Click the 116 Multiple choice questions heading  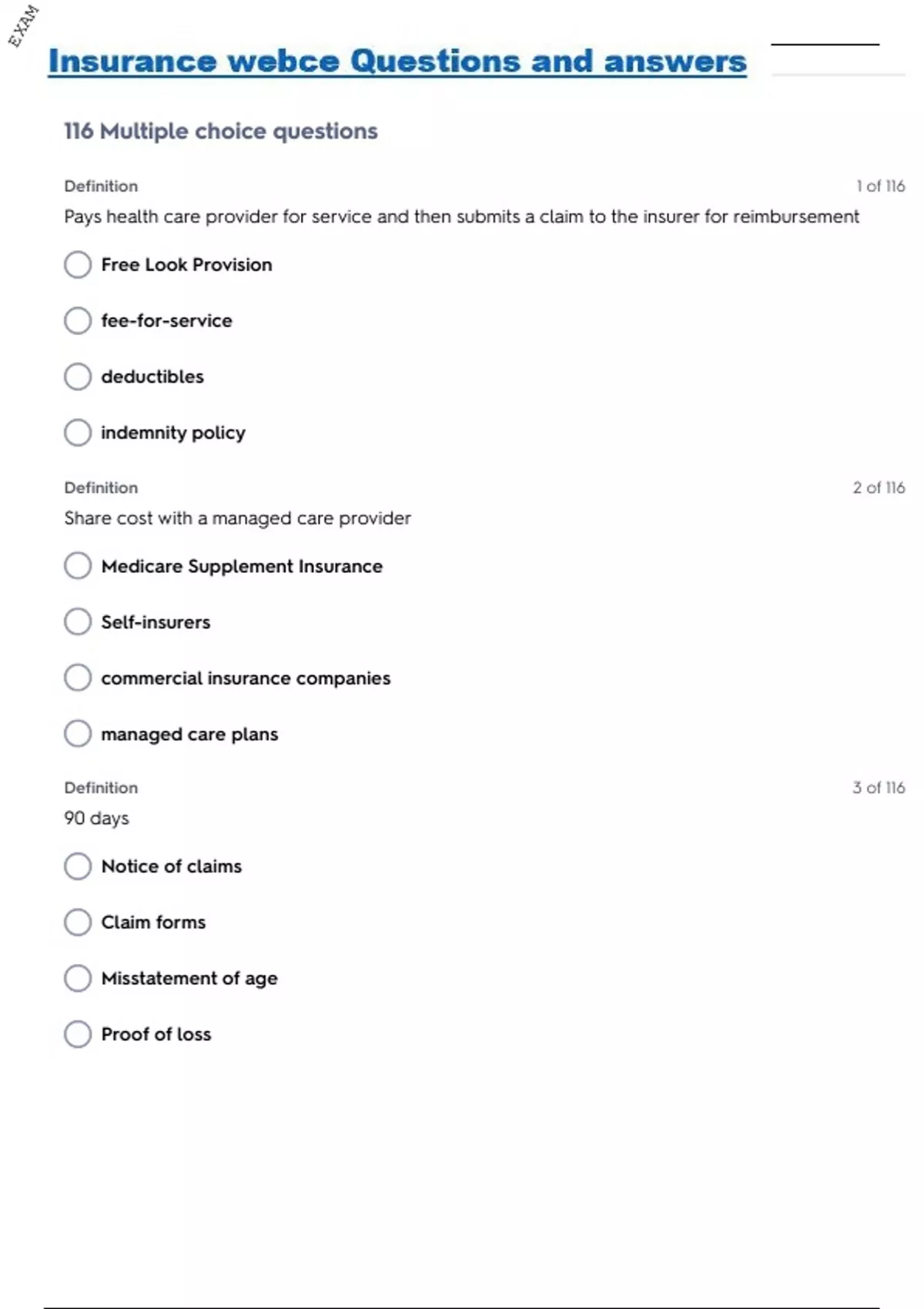coord(221,131)
